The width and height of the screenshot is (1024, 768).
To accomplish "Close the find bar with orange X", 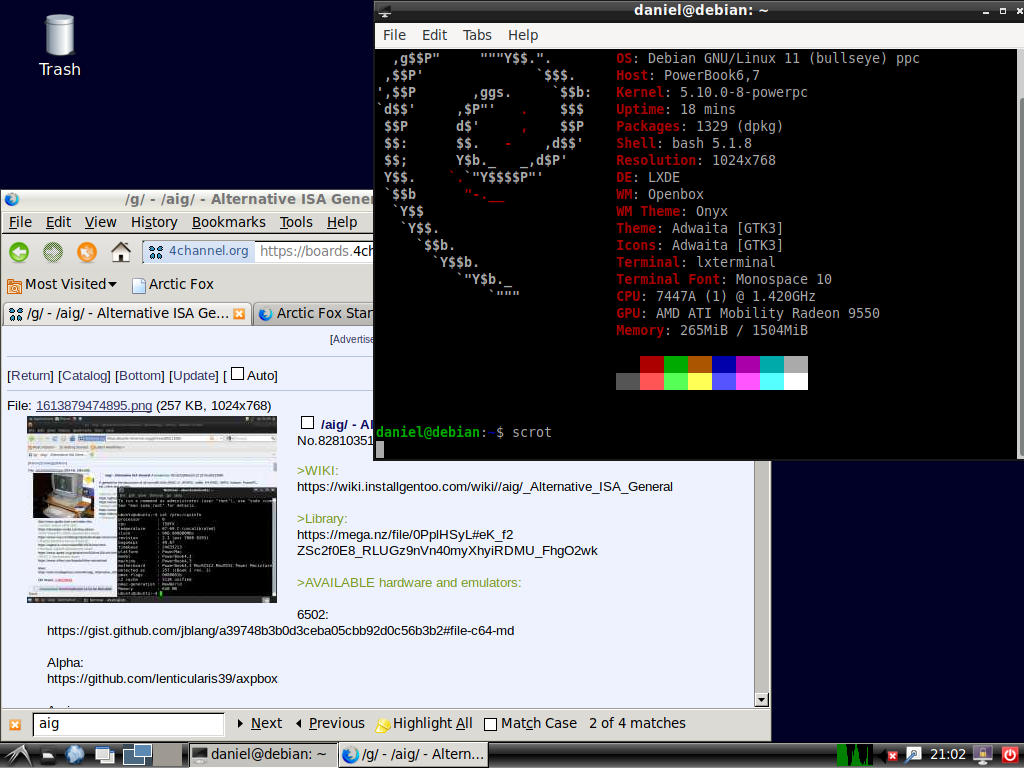I will click(15, 724).
